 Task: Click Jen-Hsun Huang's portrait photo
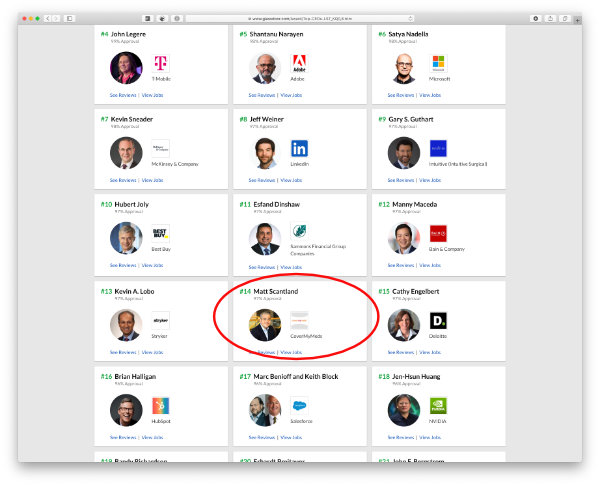tap(404, 410)
